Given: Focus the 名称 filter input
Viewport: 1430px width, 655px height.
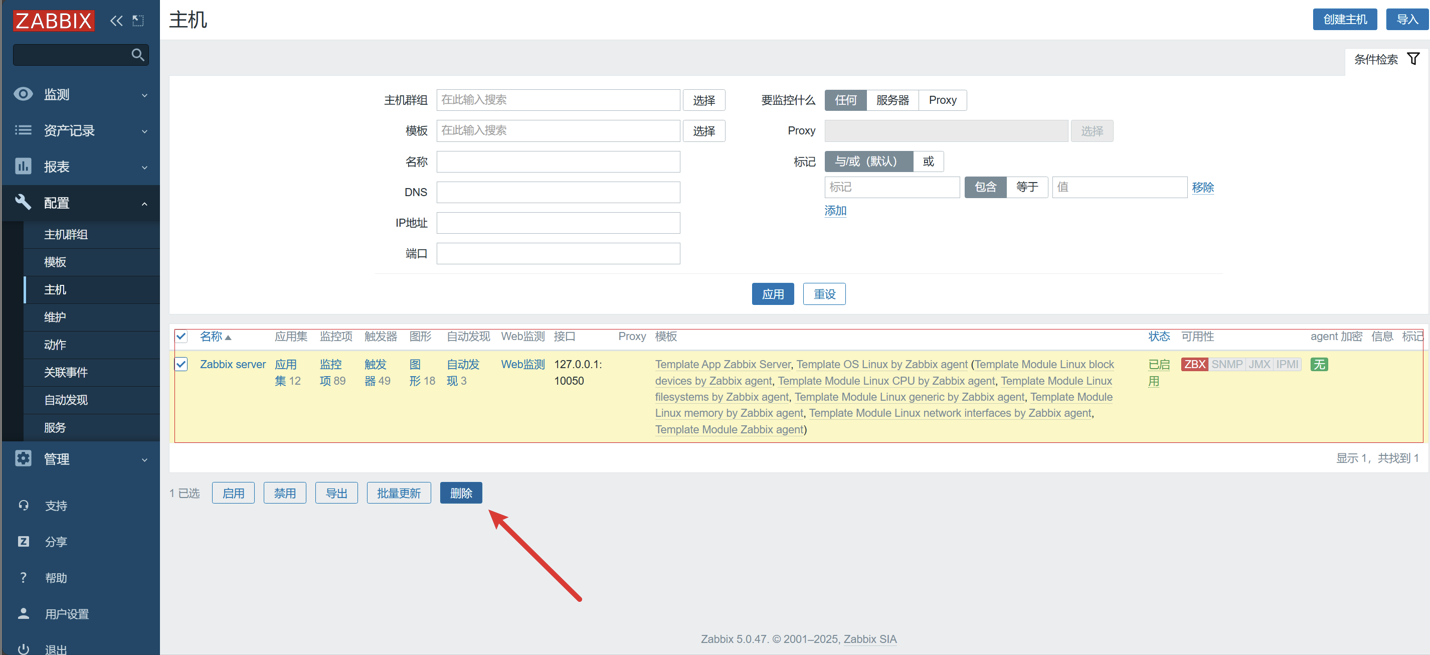Looking at the screenshot, I should point(558,162).
